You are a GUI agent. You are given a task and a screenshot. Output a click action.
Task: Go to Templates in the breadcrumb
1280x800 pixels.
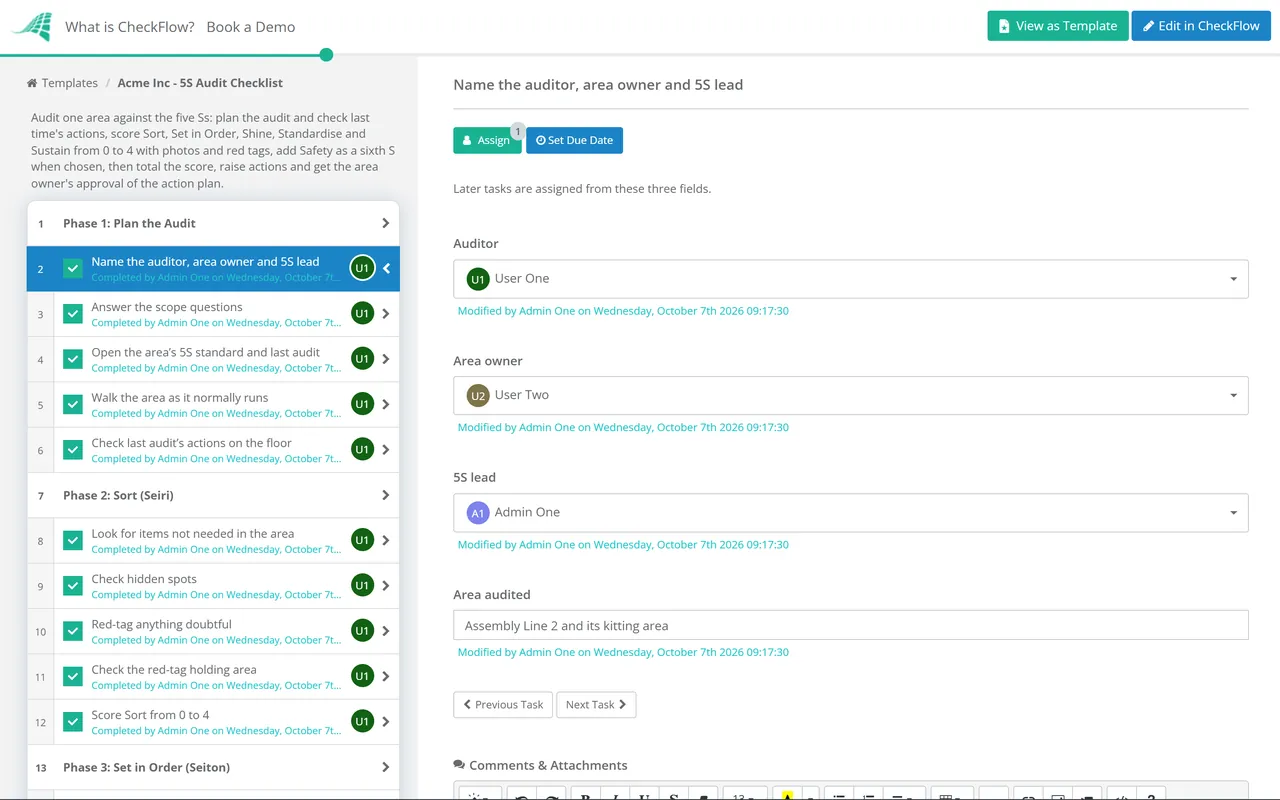[70, 83]
